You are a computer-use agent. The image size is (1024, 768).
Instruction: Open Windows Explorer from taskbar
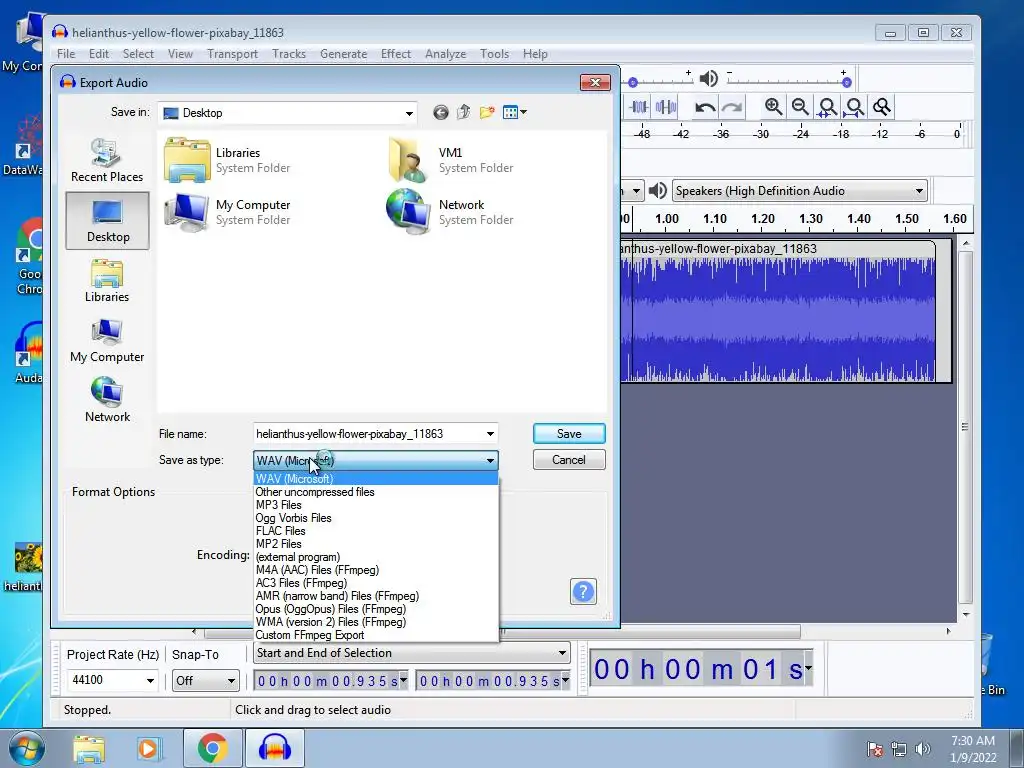click(89, 748)
